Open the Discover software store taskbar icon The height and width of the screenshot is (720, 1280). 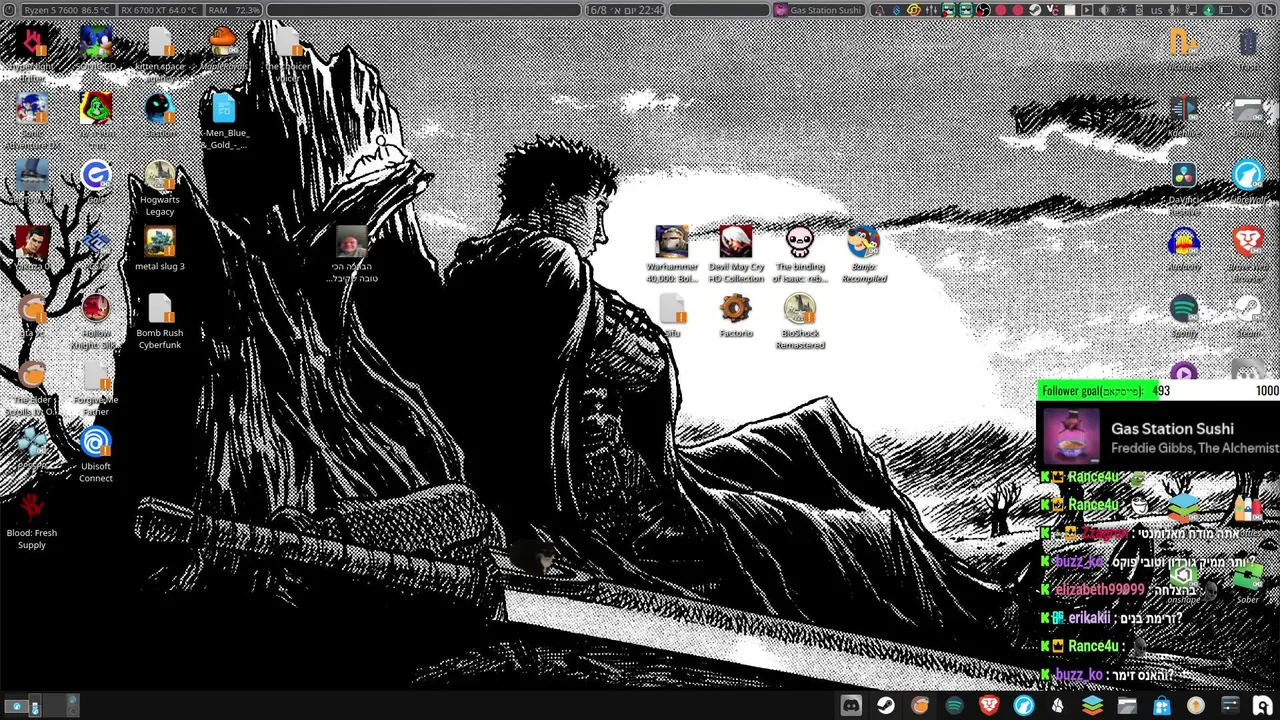pyautogui.click(x=1161, y=706)
